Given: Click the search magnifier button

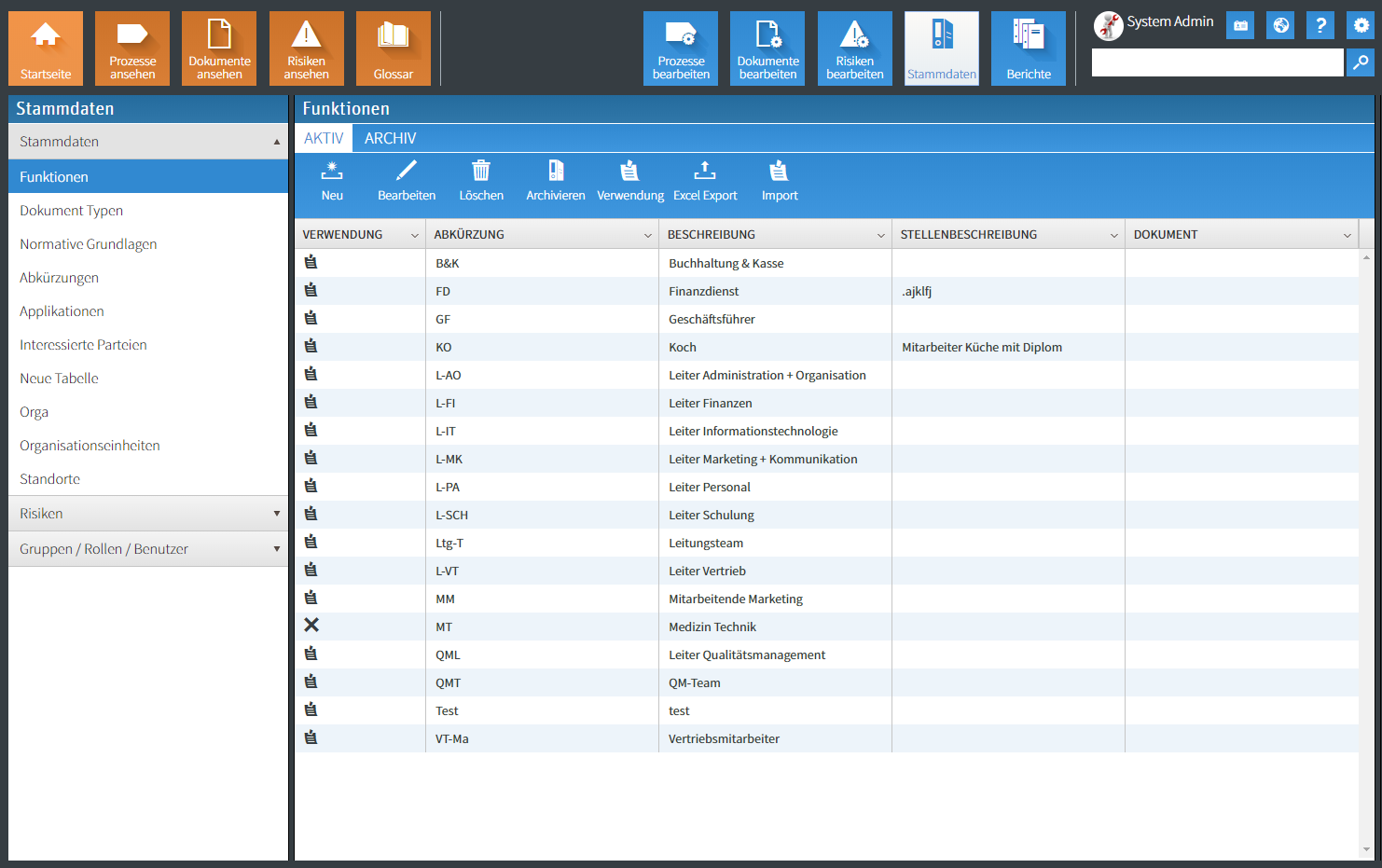Looking at the screenshot, I should 1361,62.
